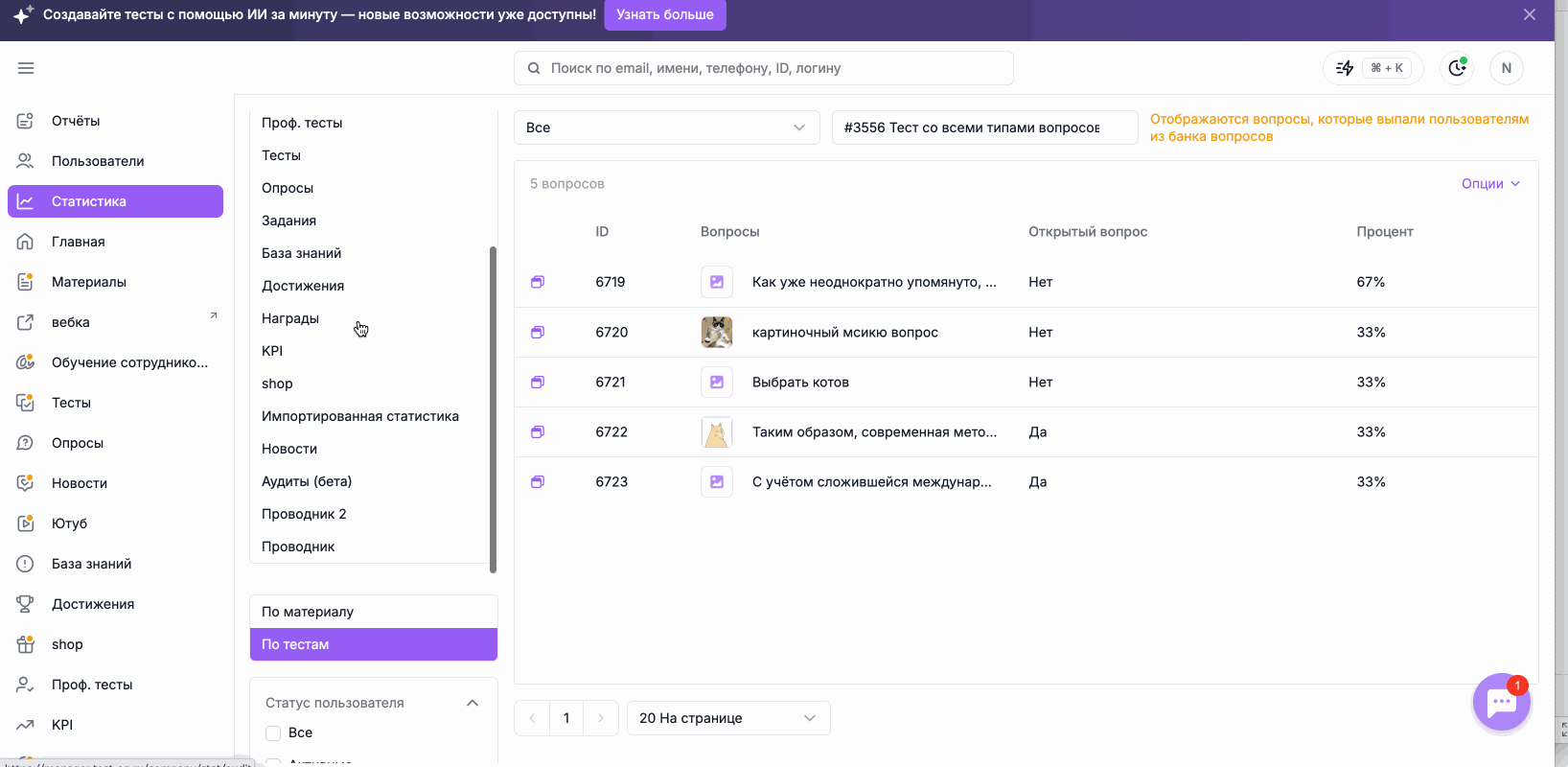Click the chat support bubble icon
This screenshot has height=767, width=1568.
point(1501,702)
